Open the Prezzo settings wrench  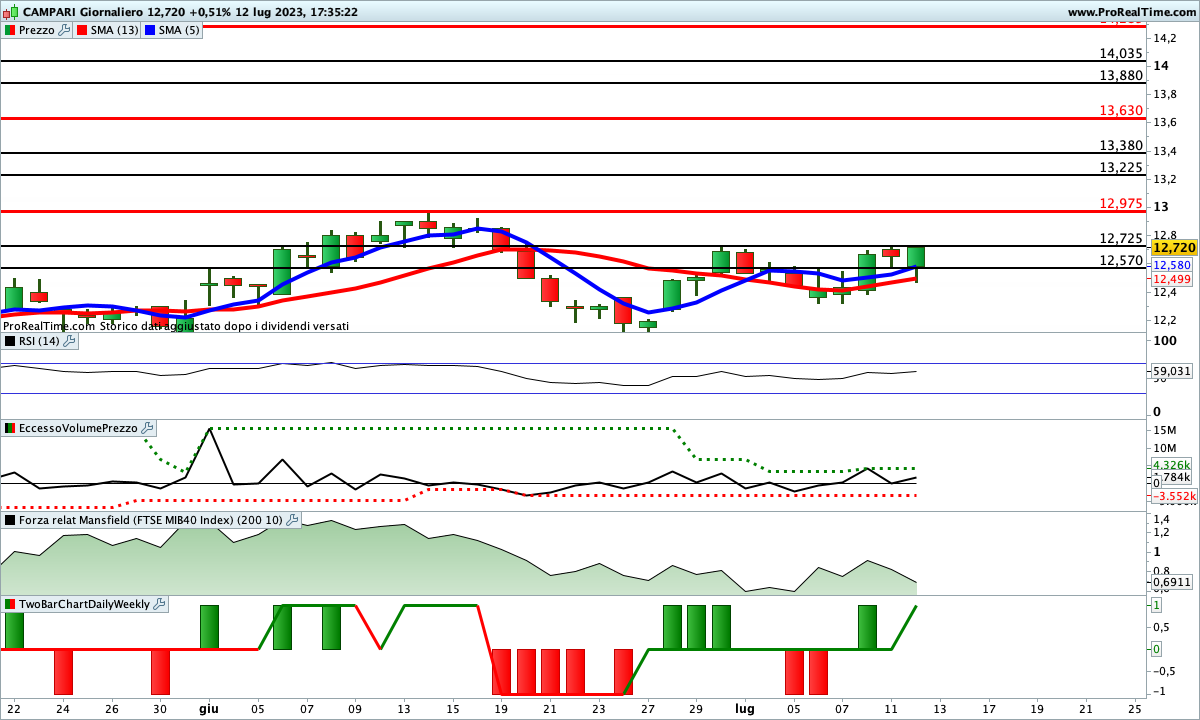coord(65,30)
